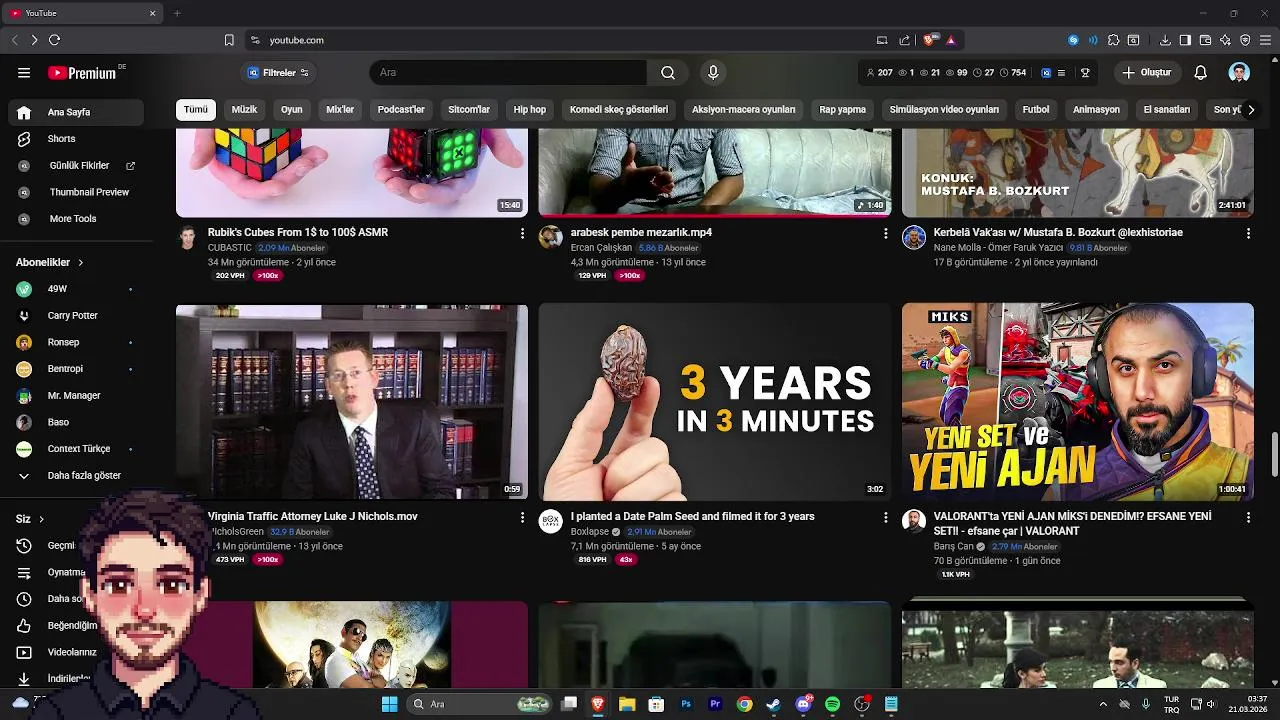
Task: Start voice search with the microphone
Action: point(713,72)
